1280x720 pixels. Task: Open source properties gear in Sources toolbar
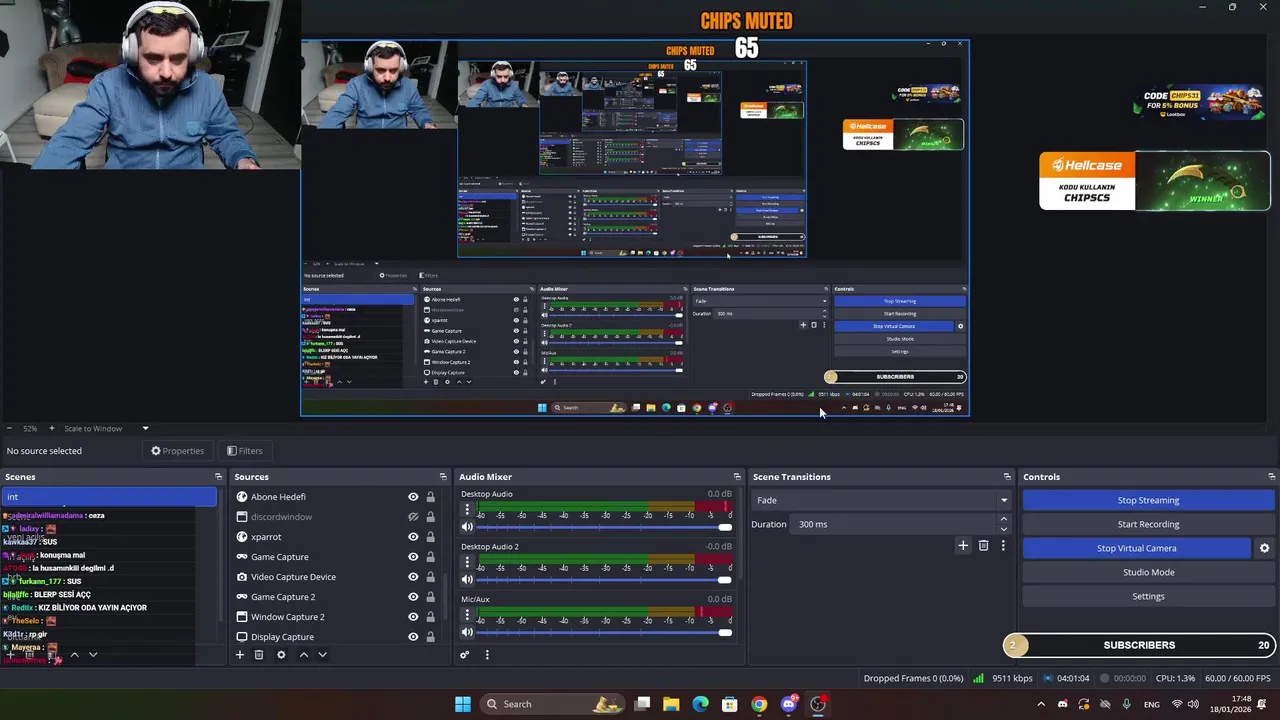281,655
